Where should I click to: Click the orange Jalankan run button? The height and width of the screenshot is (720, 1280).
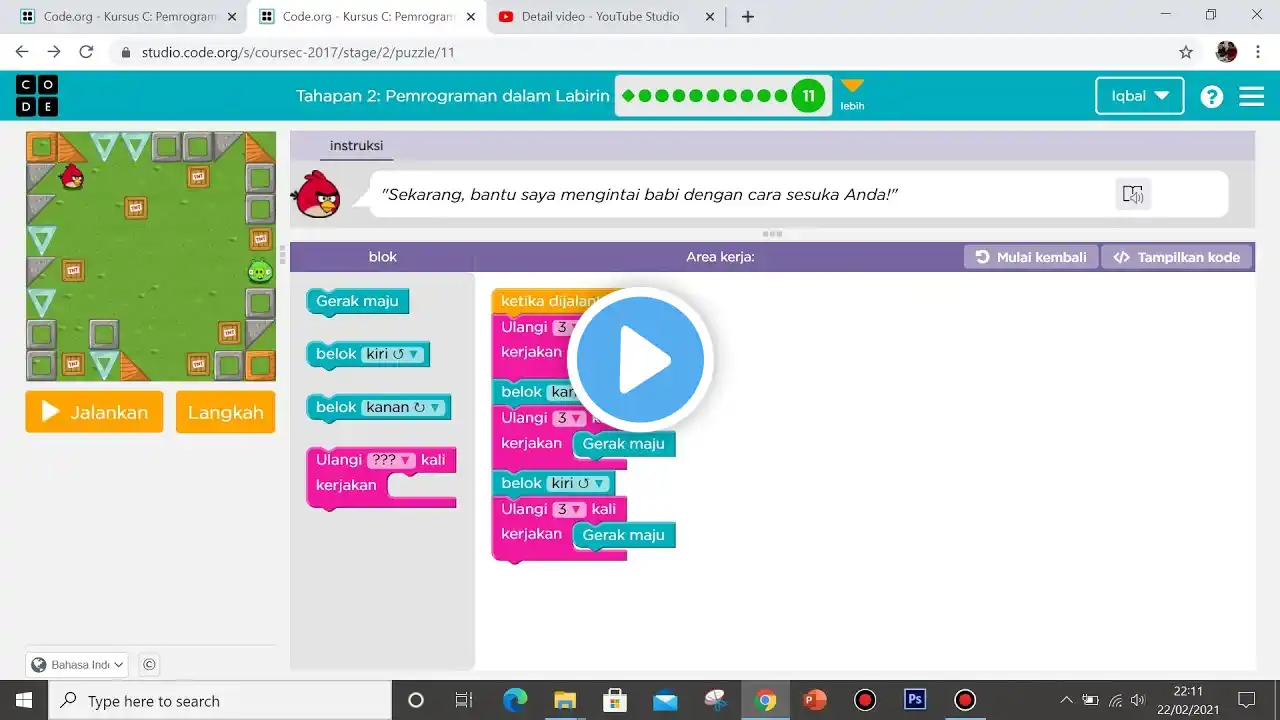[94, 412]
